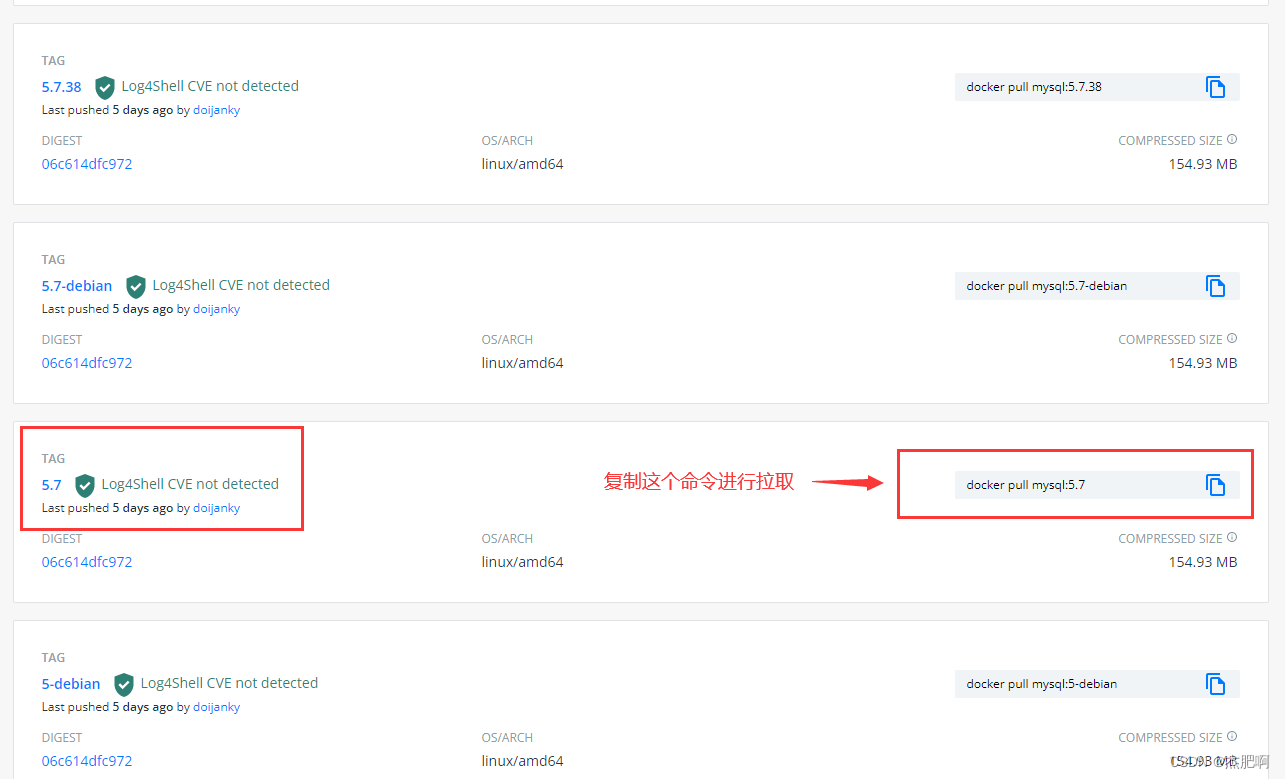This screenshot has width=1285, height=779.
Task: Open digest 06c614dfc972 in the 5-debian card
Action: (87, 761)
